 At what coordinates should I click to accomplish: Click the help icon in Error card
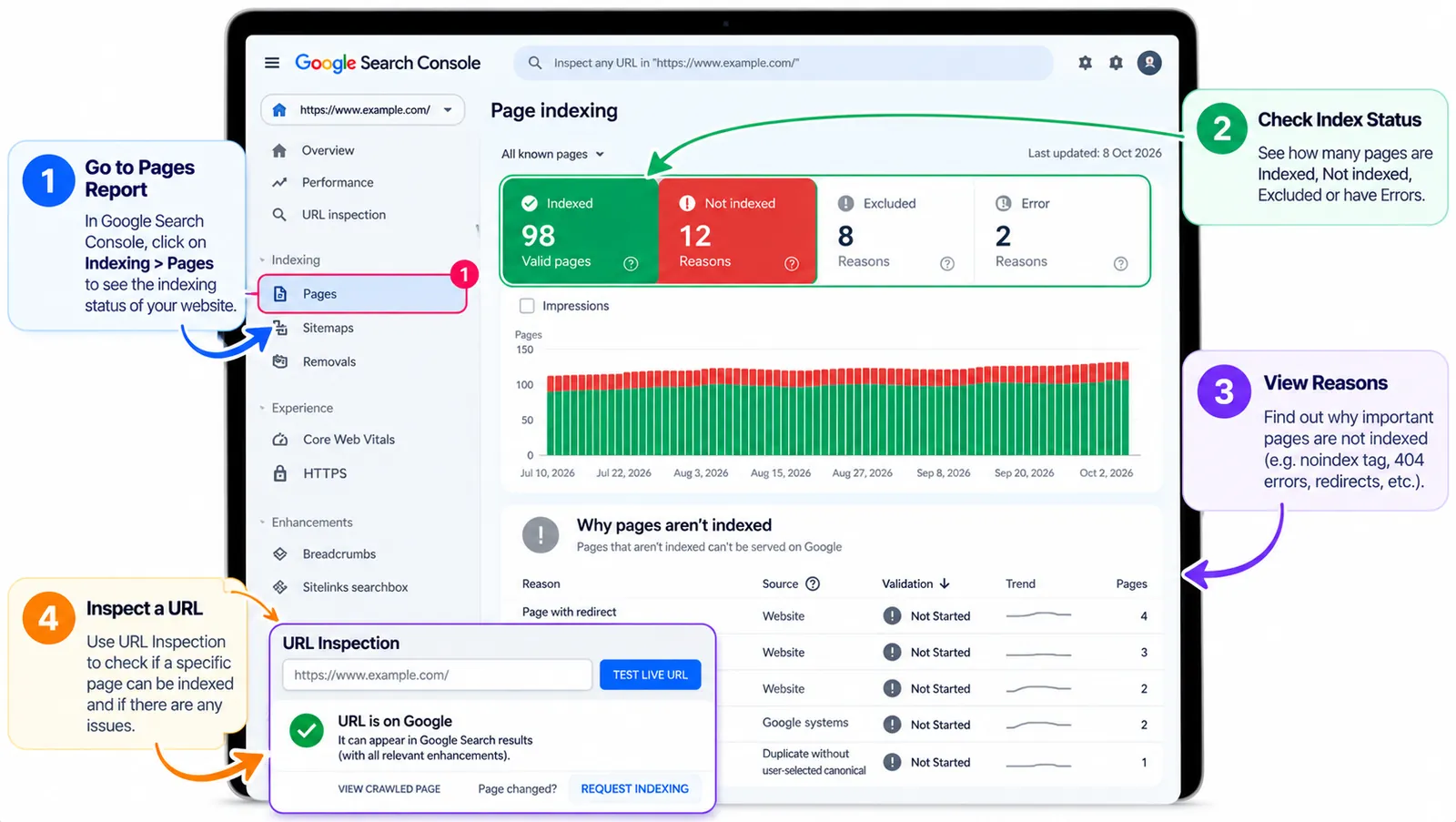1121,264
